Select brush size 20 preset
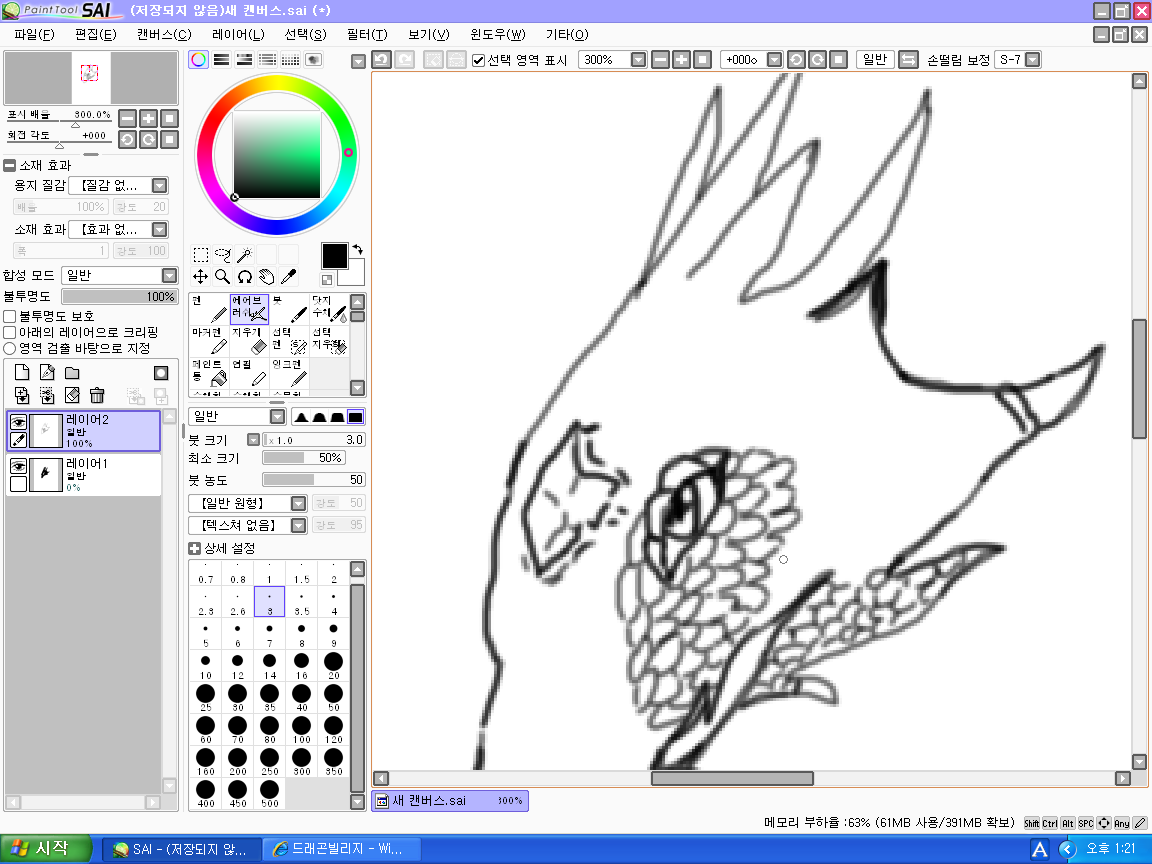 pyautogui.click(x=334, y=665)
